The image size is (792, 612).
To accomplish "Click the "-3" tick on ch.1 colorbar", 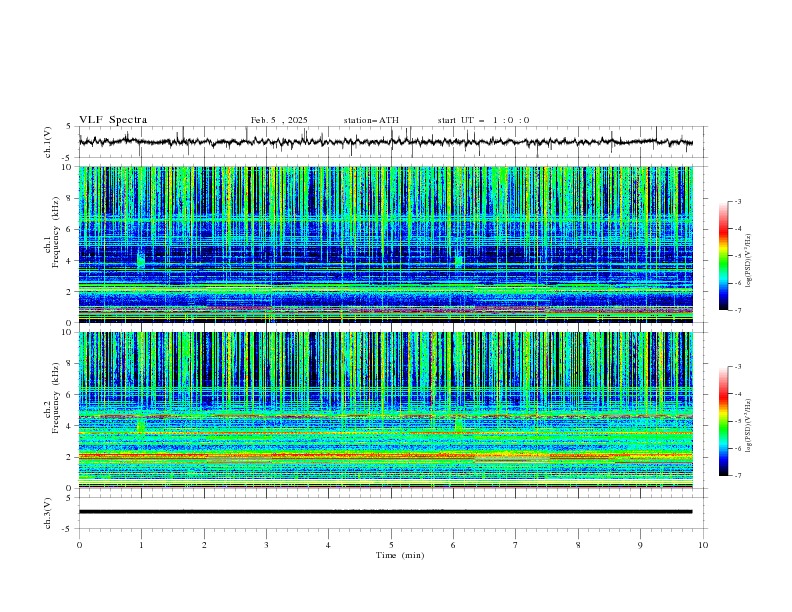I will 737,201.
